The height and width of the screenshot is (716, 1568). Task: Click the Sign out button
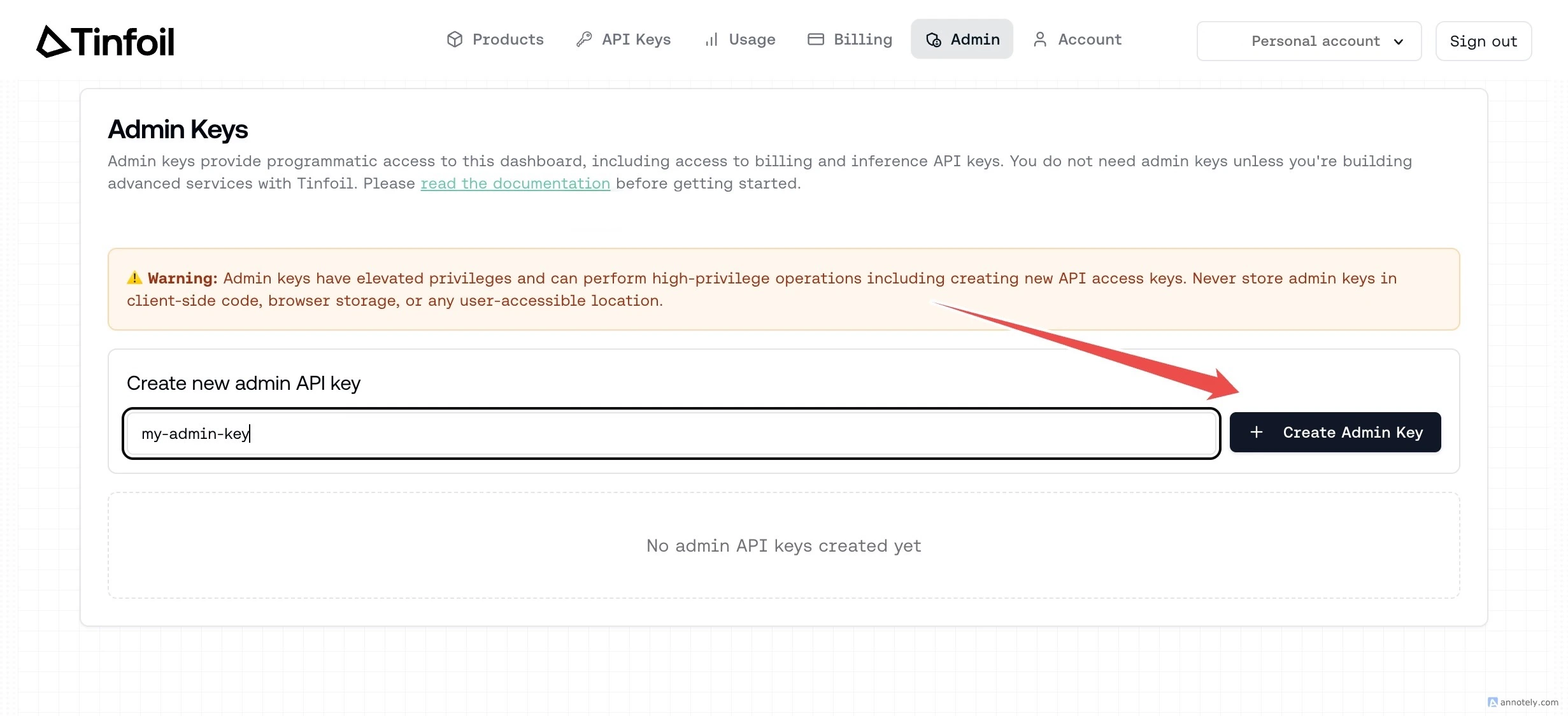coord(1483,41)
